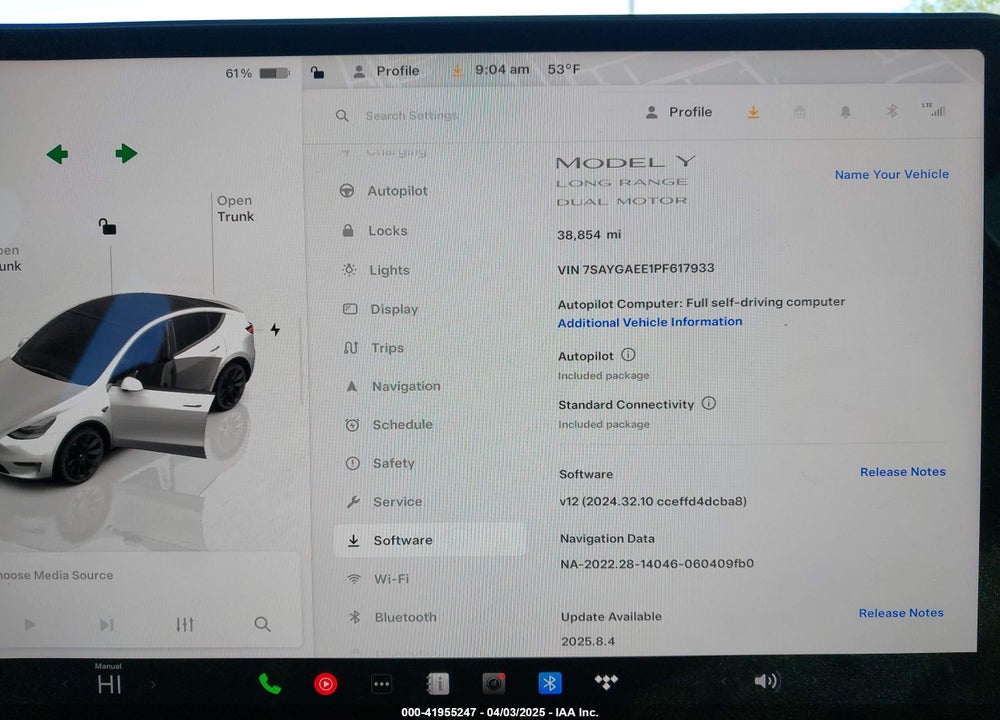This screenshot has width=1000, height=720.
Task: Open the Tidal music app in dock
Action: coord(606,682)
